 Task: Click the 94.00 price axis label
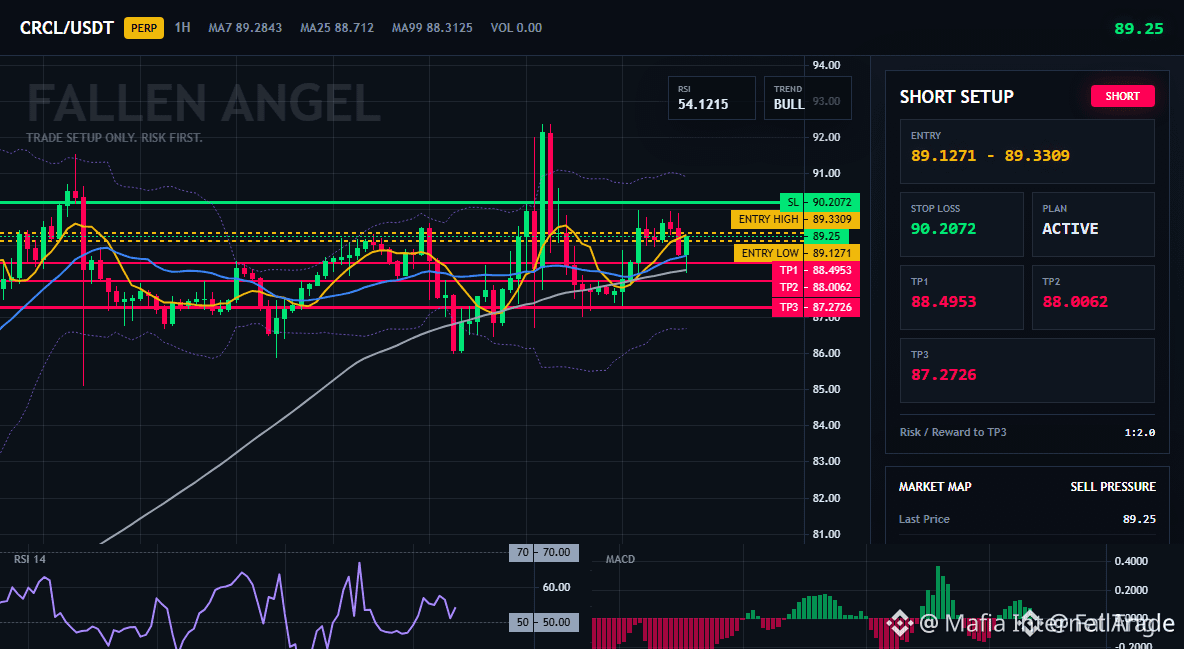(826, 65)
